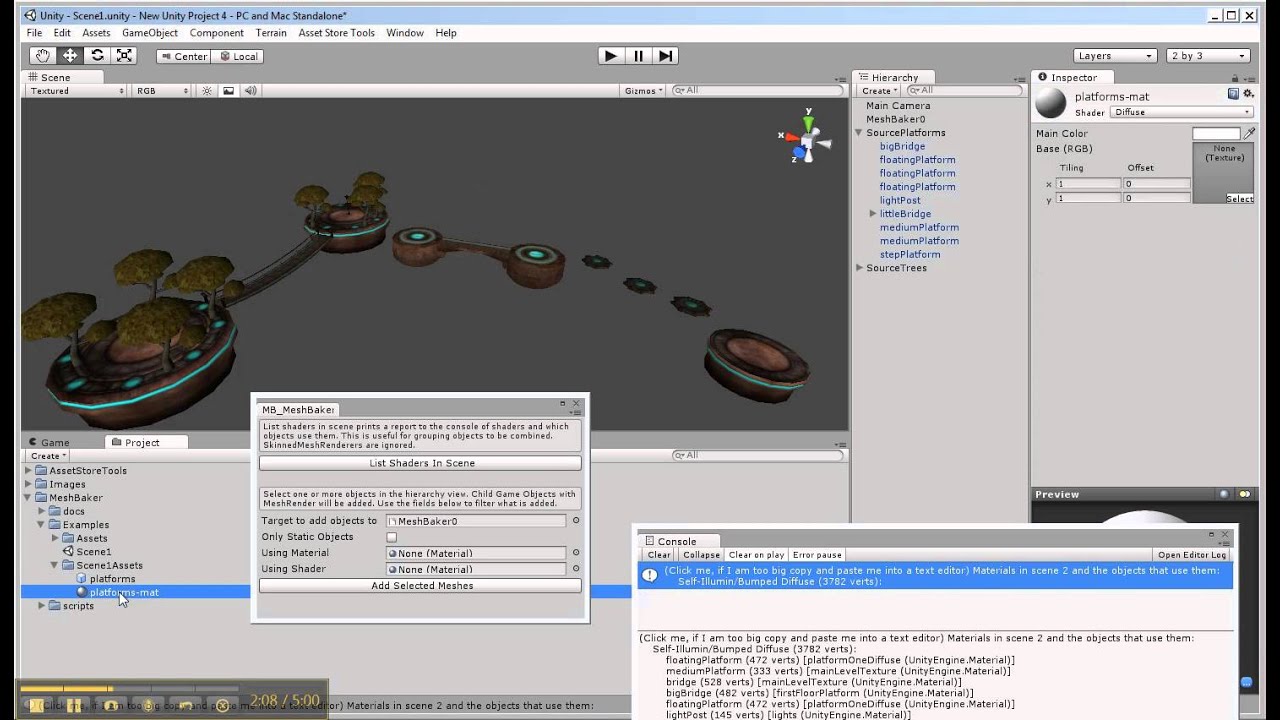
Task: Toggle Error pause in Console
Action: (817, 555)
